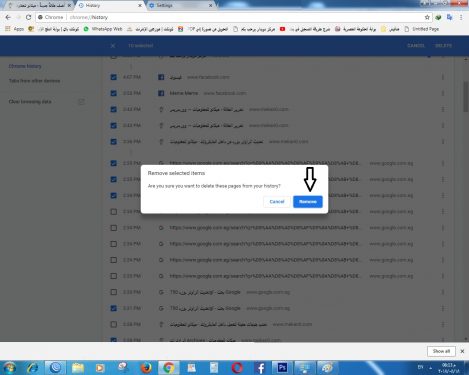The width and height of the screenshot is (469, 375).
Task: Check the unchecked TRO Google search entry
Action: click(114, 292)
